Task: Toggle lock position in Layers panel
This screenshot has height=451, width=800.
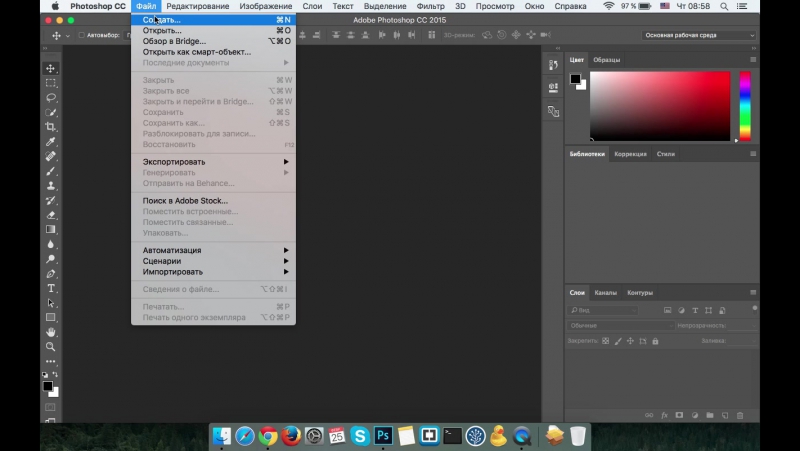Action: 630,341
